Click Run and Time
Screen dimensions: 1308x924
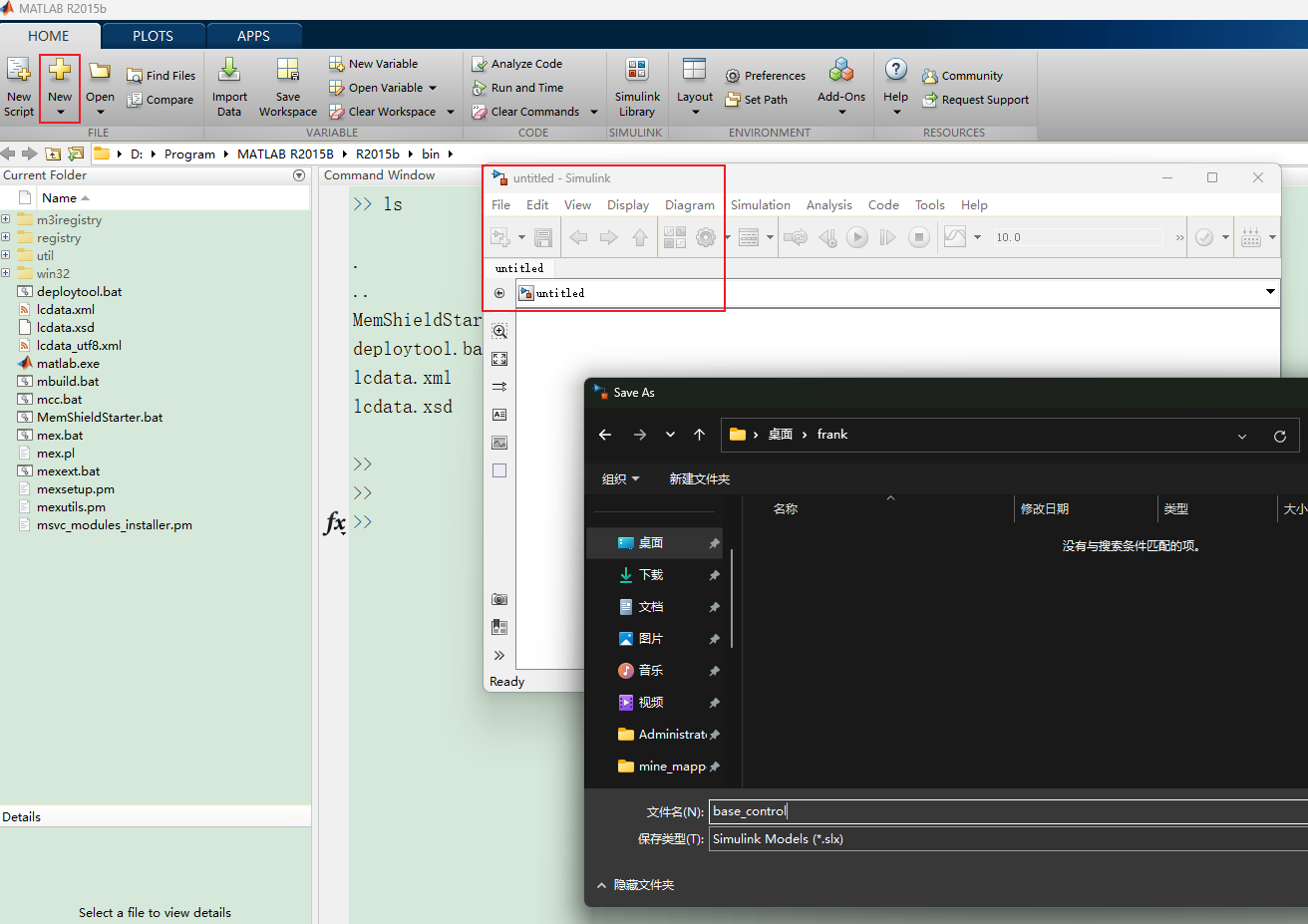point(517,88)
